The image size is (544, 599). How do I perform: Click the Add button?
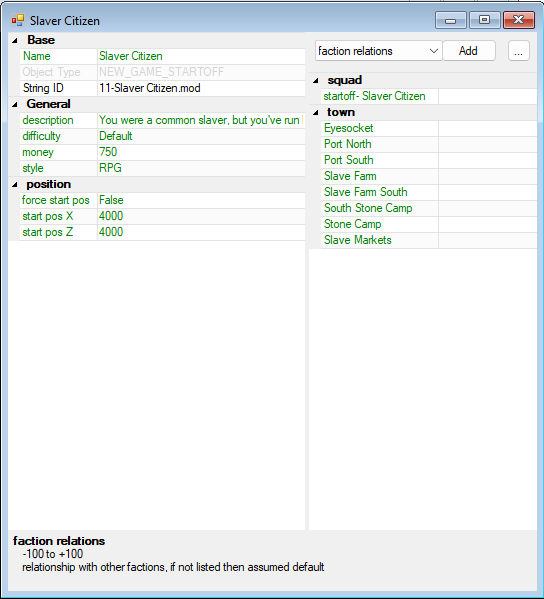(469, 51)
